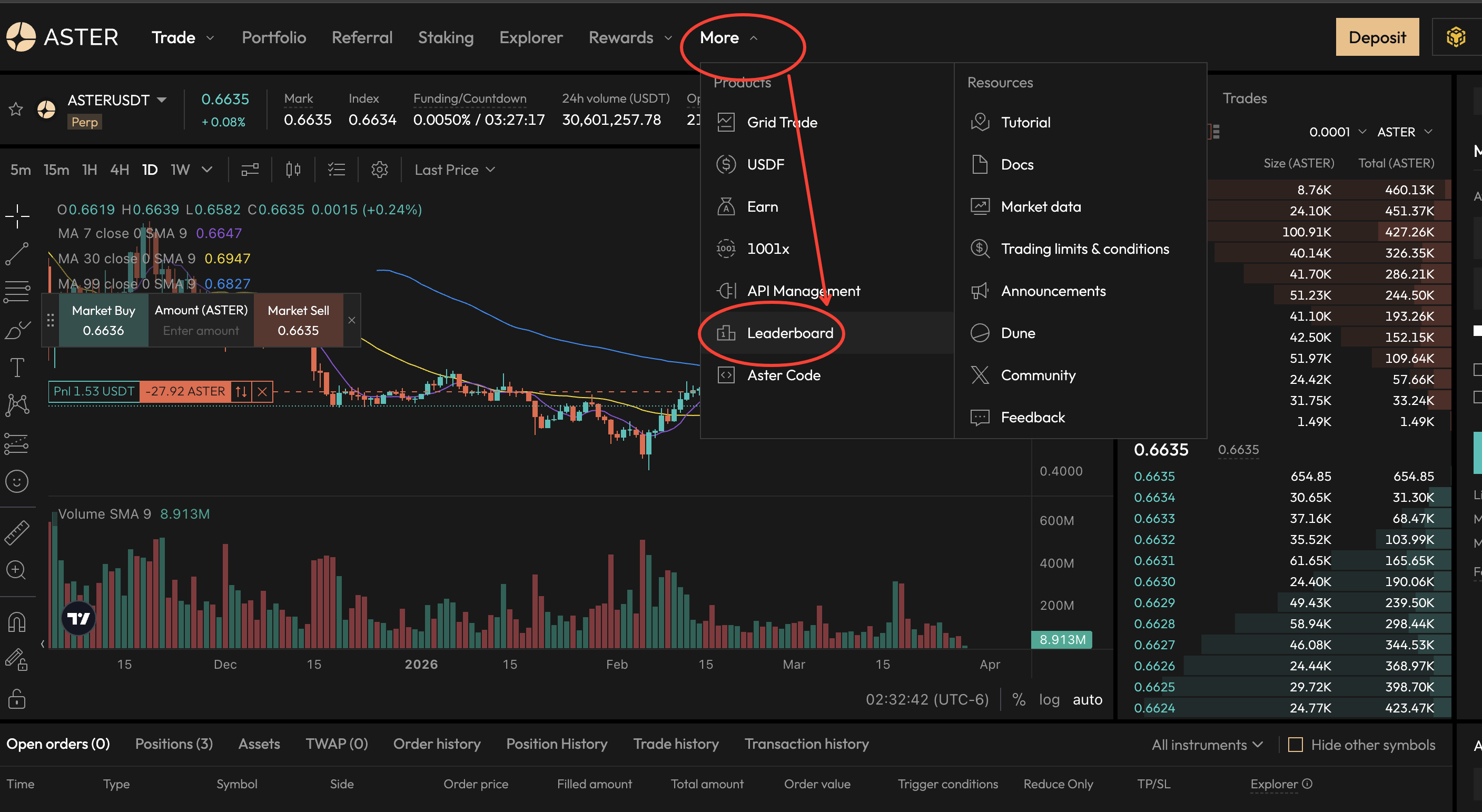The height and width of the screenshot is (812, 1482).
Task: Click the magnet mode icon
Action: point(17,622)
